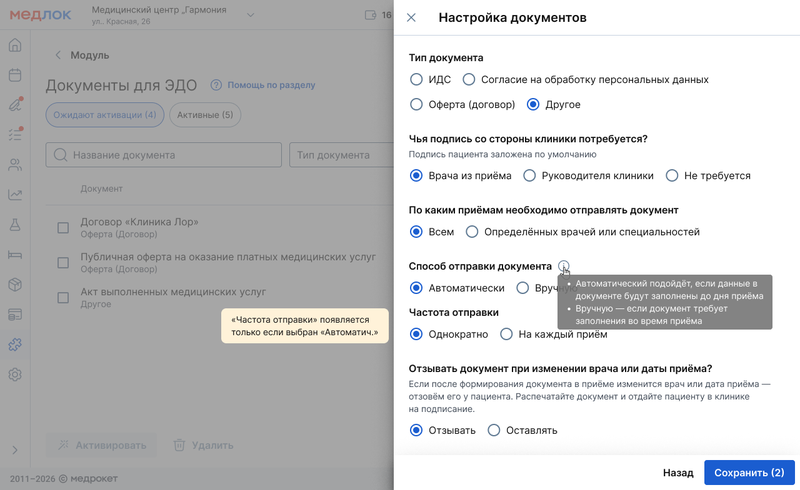Switch to Активные (5) tab
Viewport: 800px width, 490px height.
tap(205, 115)
